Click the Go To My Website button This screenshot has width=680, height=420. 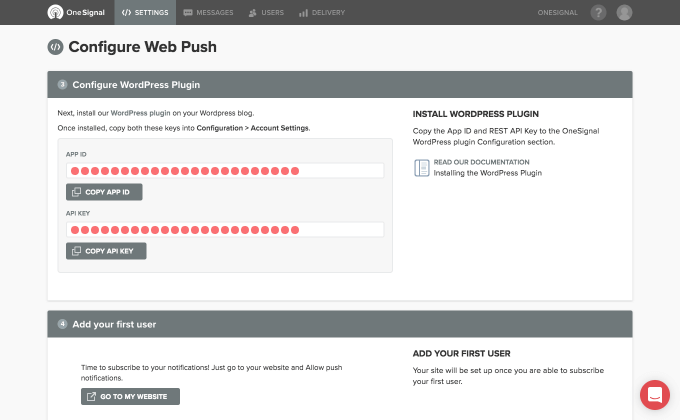(x=130, y=396)
